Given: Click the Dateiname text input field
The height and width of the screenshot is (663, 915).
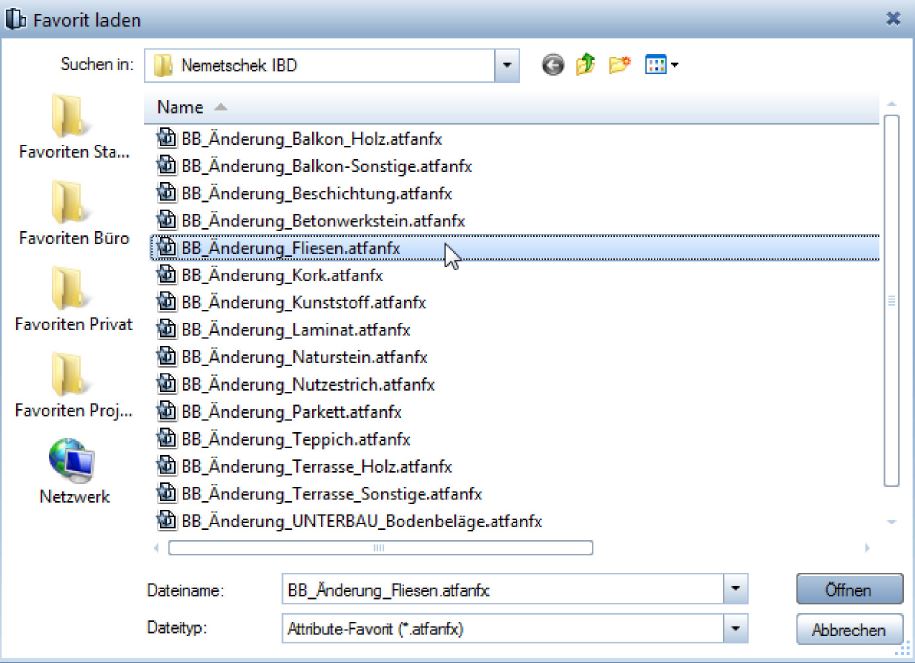Looking at the screenshot, I should tap(500, 590).
